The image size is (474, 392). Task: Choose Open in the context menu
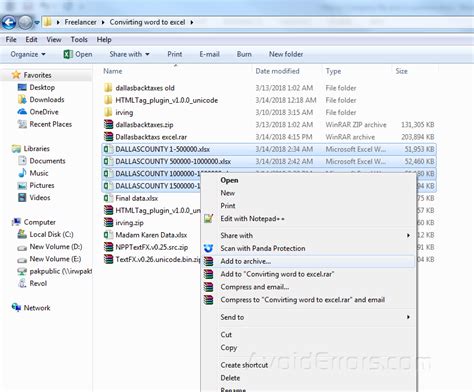pos(229,180)
